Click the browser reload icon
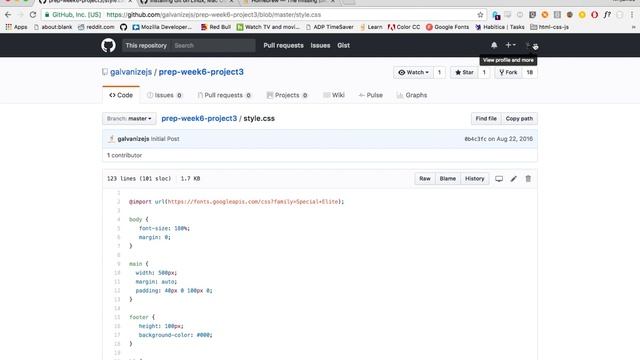The image size is (640, 360). pyautogui.click(x=33, y=15)
